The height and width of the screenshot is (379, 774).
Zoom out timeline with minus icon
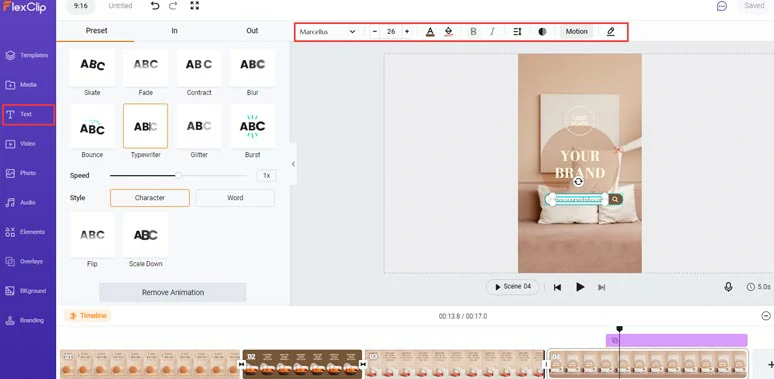[766, 316]
